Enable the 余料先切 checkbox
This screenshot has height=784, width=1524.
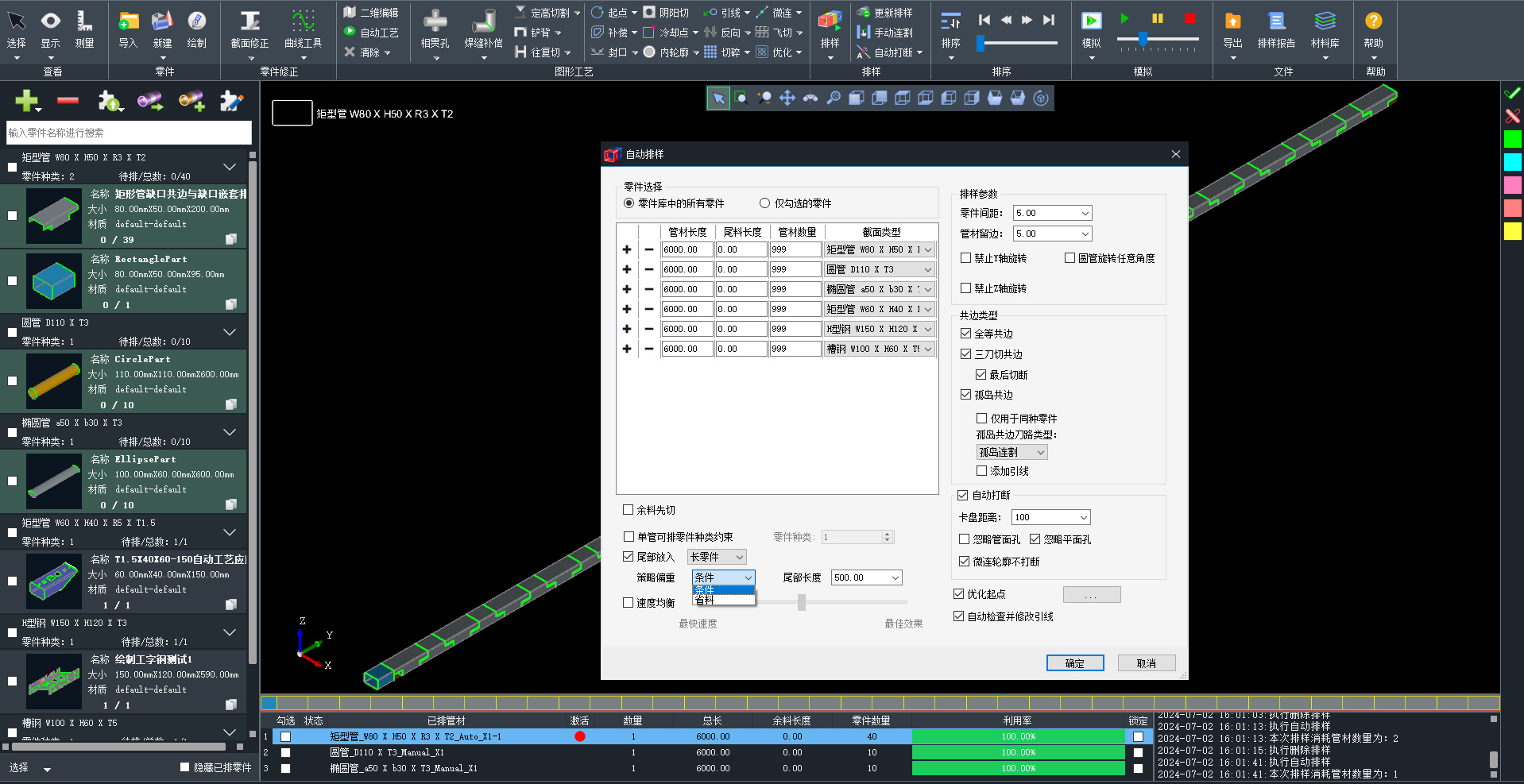coord(629,510)
